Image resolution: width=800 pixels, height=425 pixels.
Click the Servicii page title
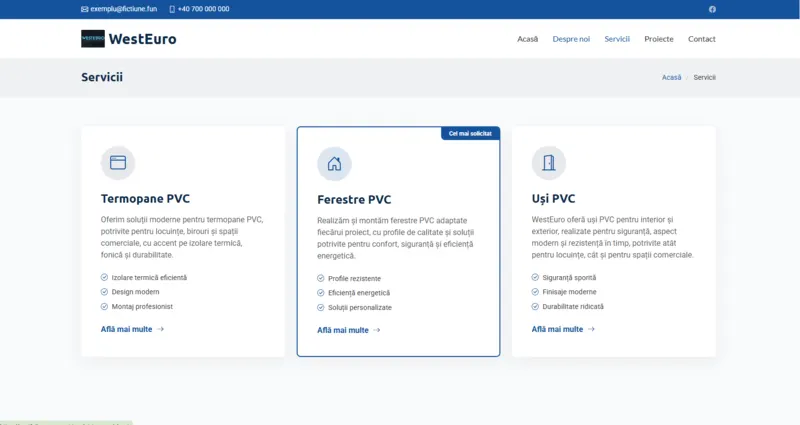click(102, 77)
